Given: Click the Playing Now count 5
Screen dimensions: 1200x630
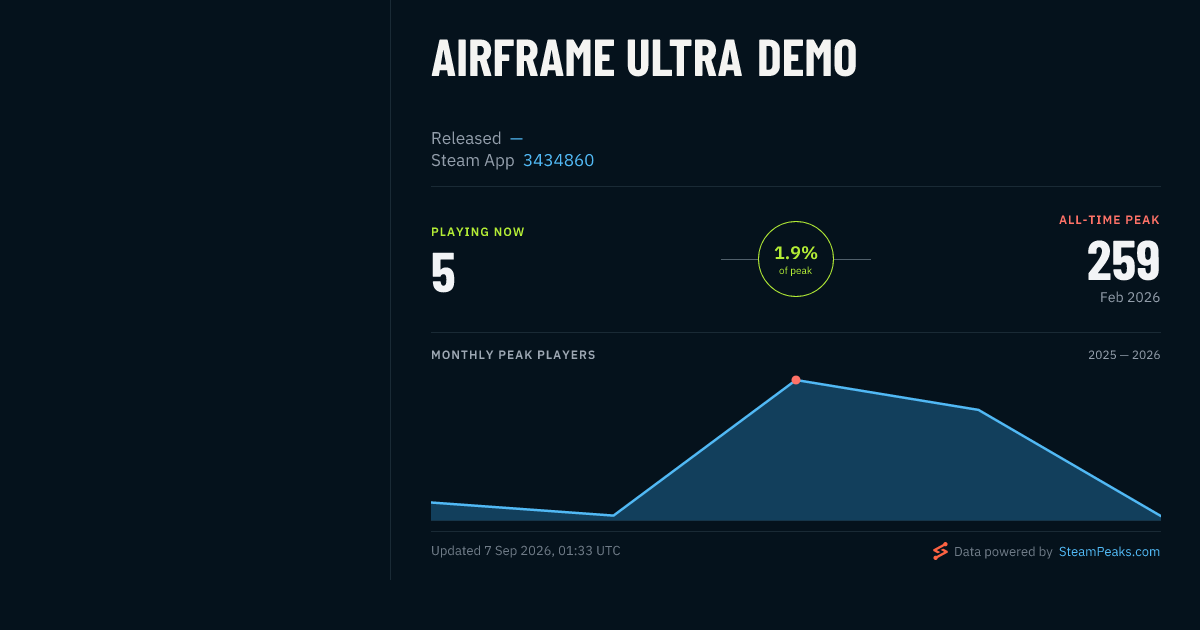Looking at the screenshot, I should click(x=443, y=273).
